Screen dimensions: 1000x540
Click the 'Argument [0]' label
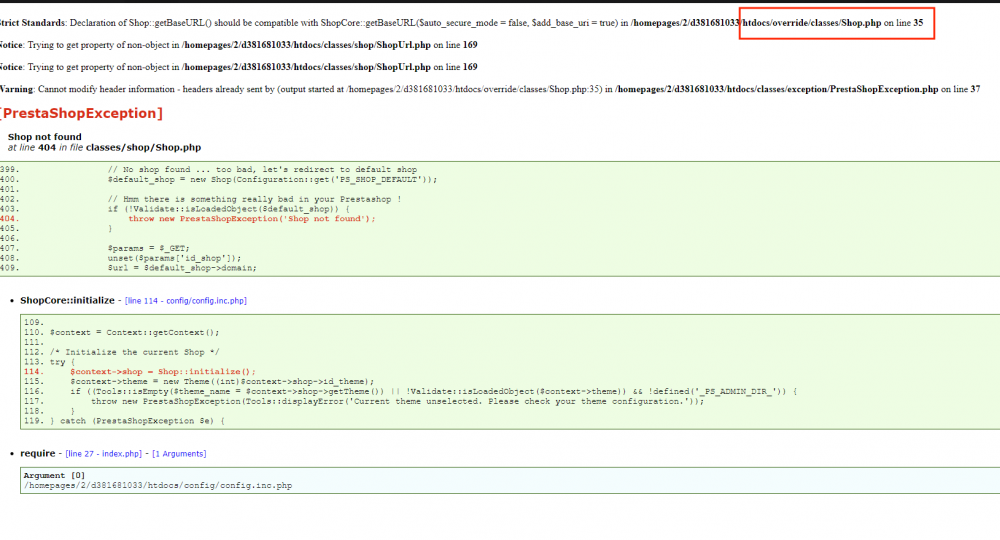point(54,476)
